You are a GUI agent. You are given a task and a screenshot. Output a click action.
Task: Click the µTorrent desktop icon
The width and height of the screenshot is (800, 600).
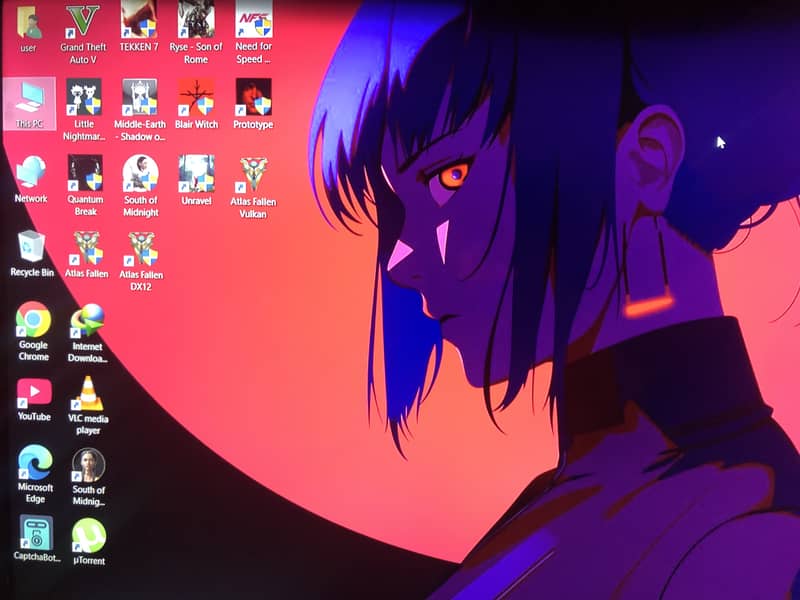[x=89, y=537]
